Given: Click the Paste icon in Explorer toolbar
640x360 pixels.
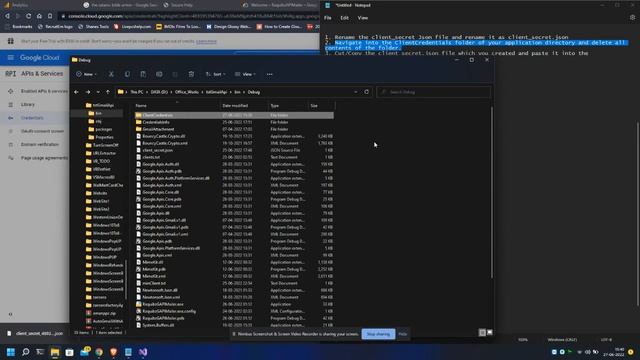Looking at the screenshot, I should [x=143, y=74].
